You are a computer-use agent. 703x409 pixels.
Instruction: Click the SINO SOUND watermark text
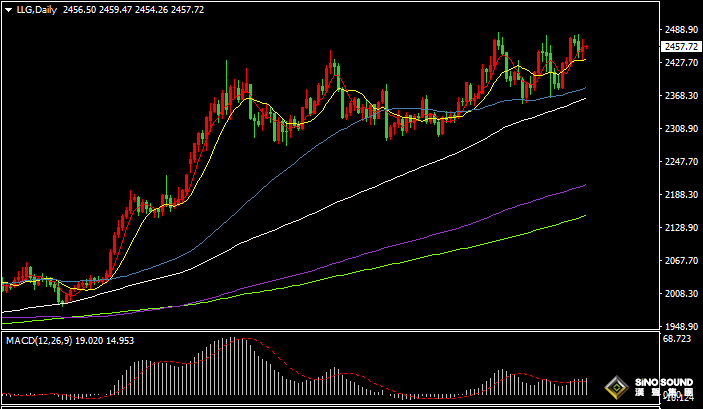[x=655, y=383]
